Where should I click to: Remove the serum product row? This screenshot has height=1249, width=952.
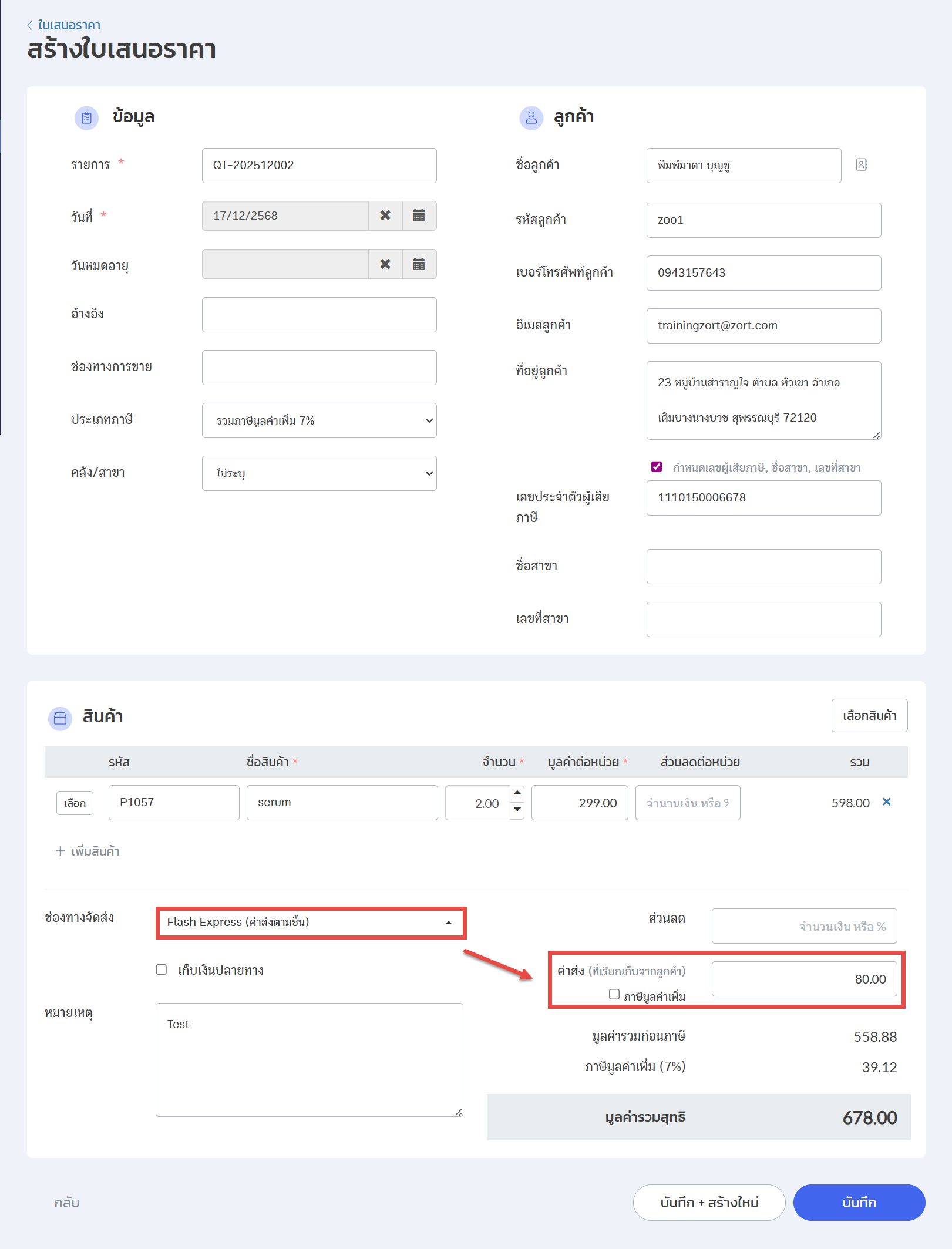point(887,802)
